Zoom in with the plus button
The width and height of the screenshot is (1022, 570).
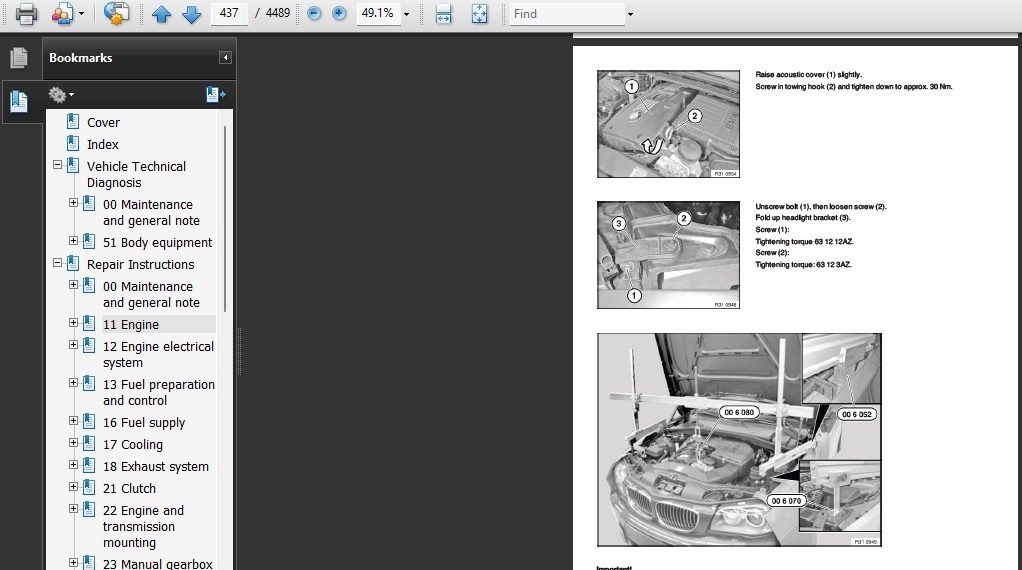pos(339,13)
